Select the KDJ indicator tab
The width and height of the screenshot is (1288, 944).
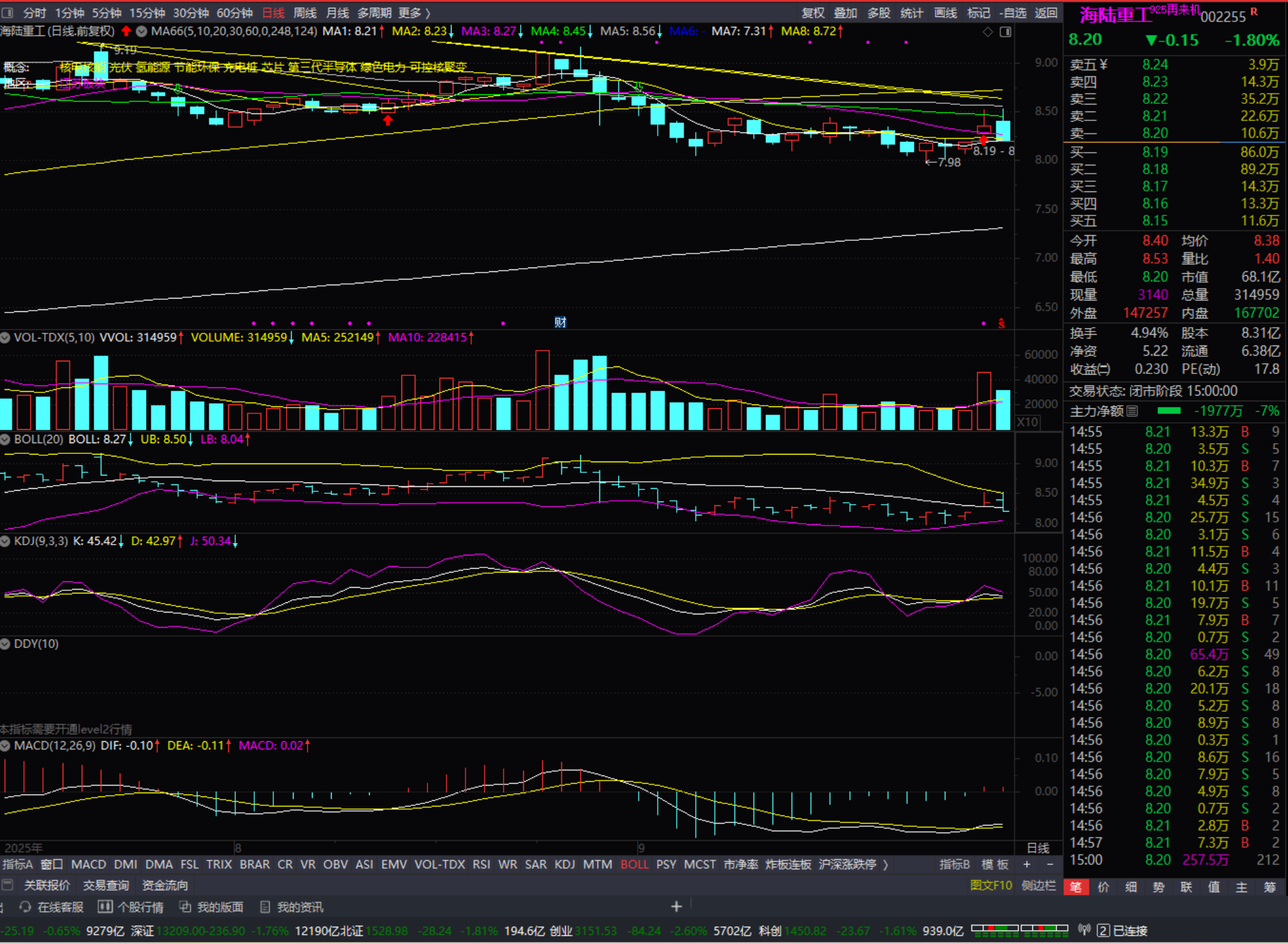point(564,865)
